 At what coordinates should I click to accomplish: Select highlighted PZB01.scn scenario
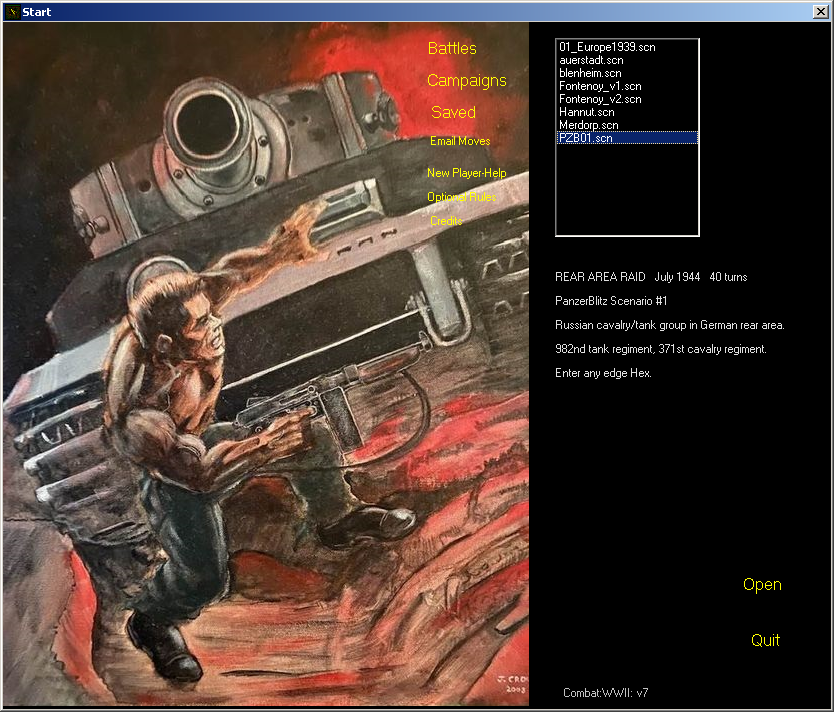point(586,138)
